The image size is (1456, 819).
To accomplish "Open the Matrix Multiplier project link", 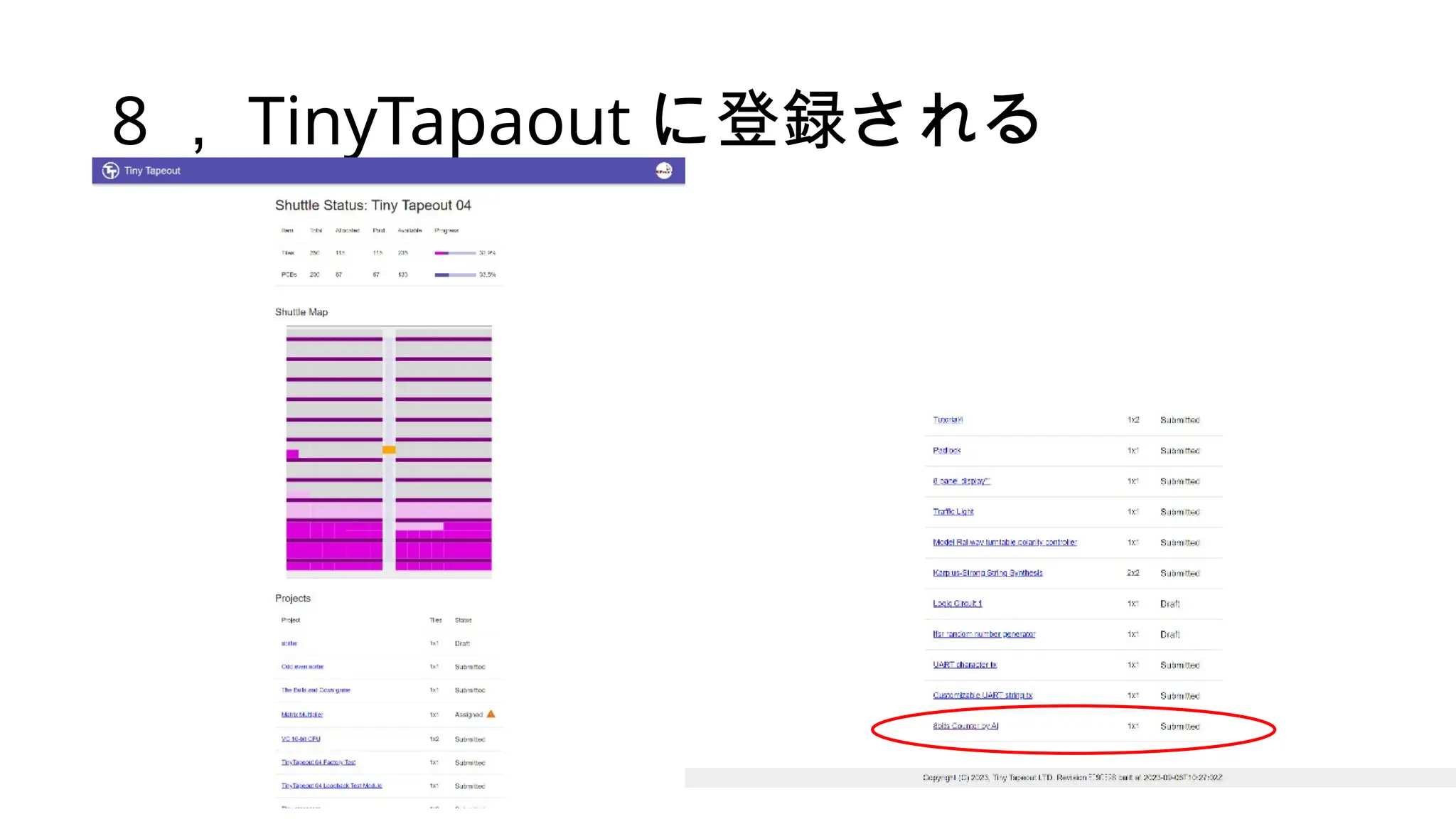I will pos(302,714).
